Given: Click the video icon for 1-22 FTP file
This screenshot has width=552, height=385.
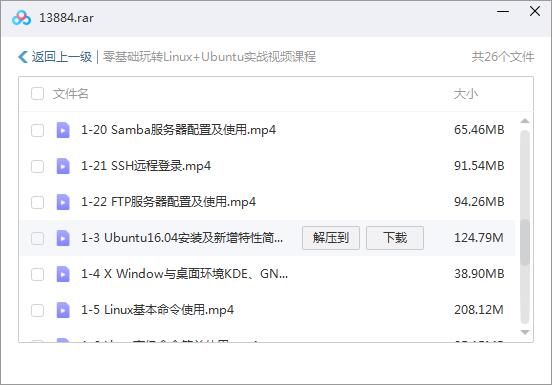Looking at the screenshot, I should (63, 202).
